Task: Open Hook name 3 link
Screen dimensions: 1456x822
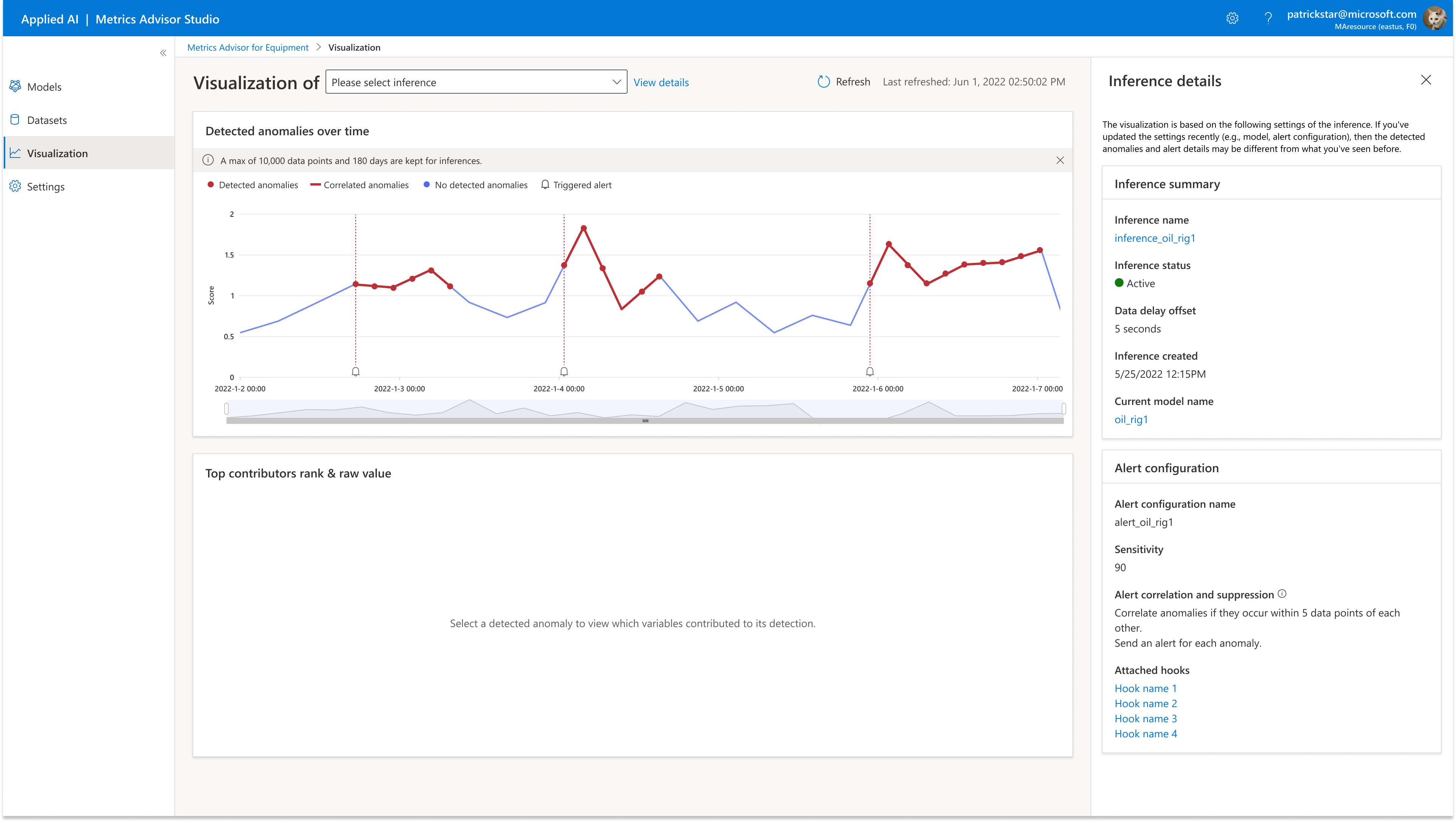Action: pos(1145,718)
